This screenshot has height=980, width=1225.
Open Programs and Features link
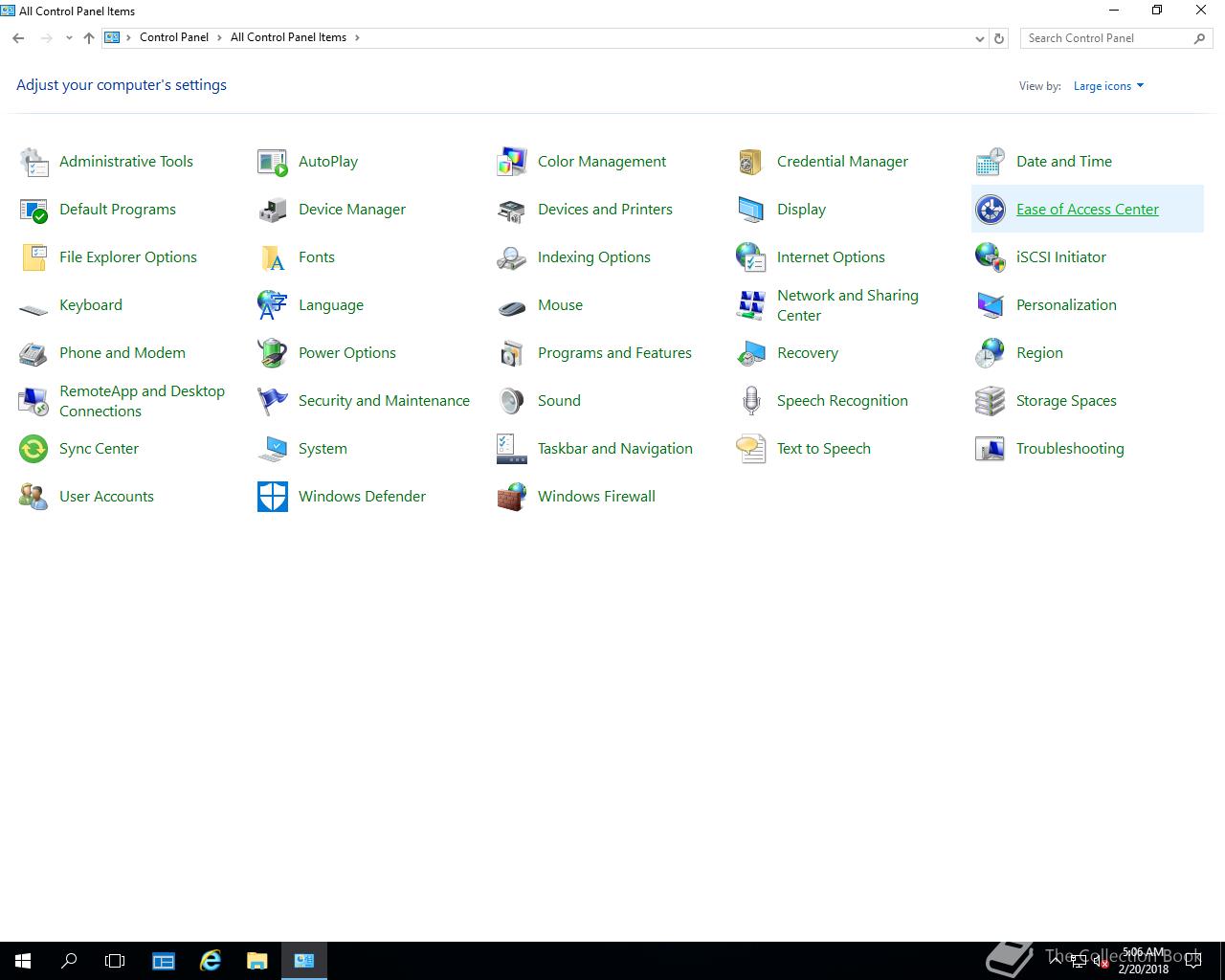tap(614, 353)
